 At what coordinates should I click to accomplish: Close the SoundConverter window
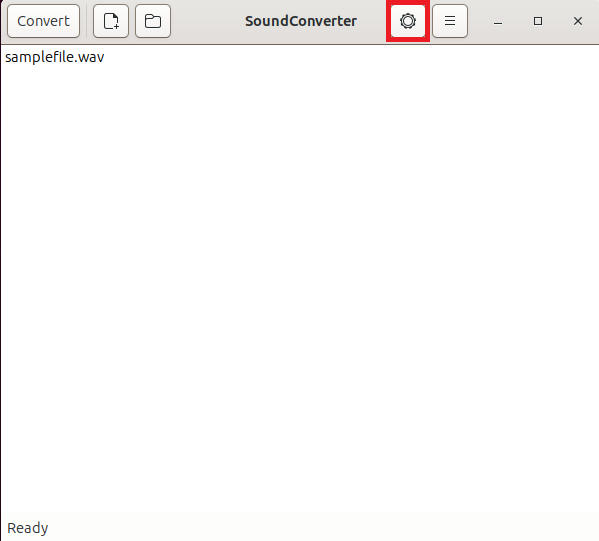tap(578, 21)
